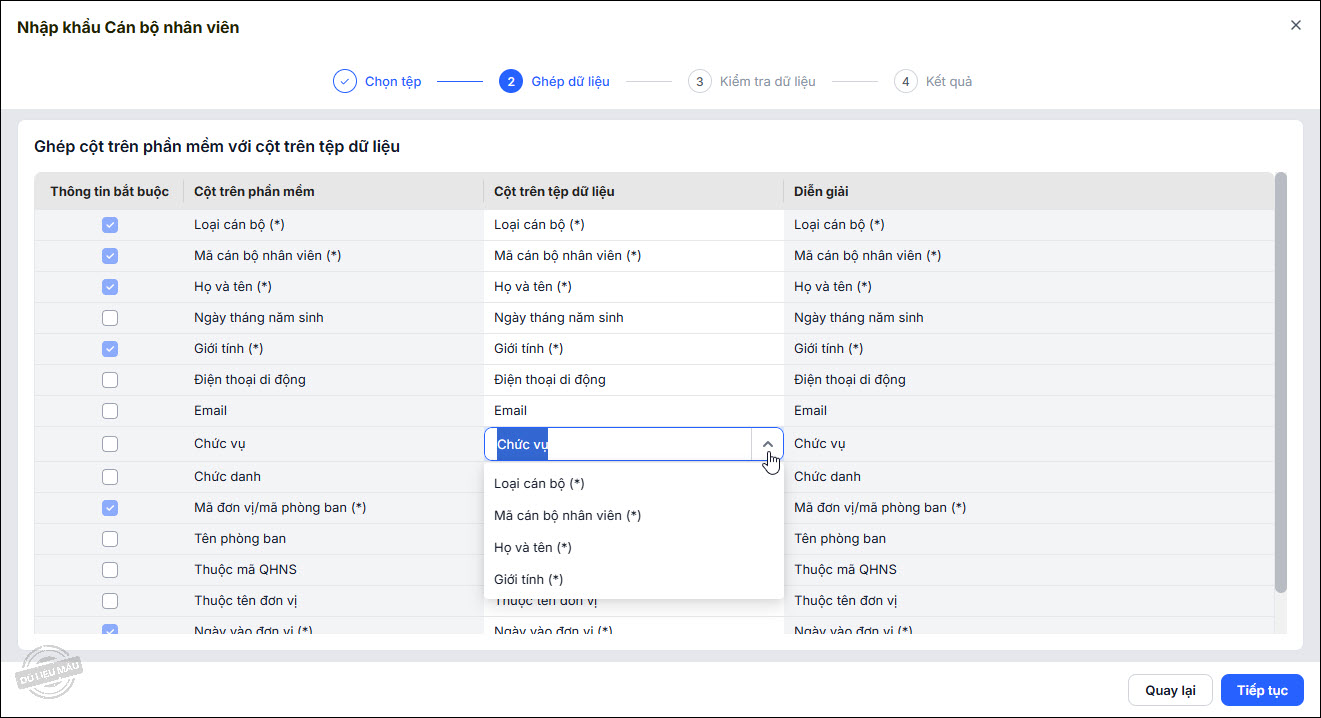Click the step 3 numbered circle icon
Screen dimensions: 1321x718
coord(700,82)
